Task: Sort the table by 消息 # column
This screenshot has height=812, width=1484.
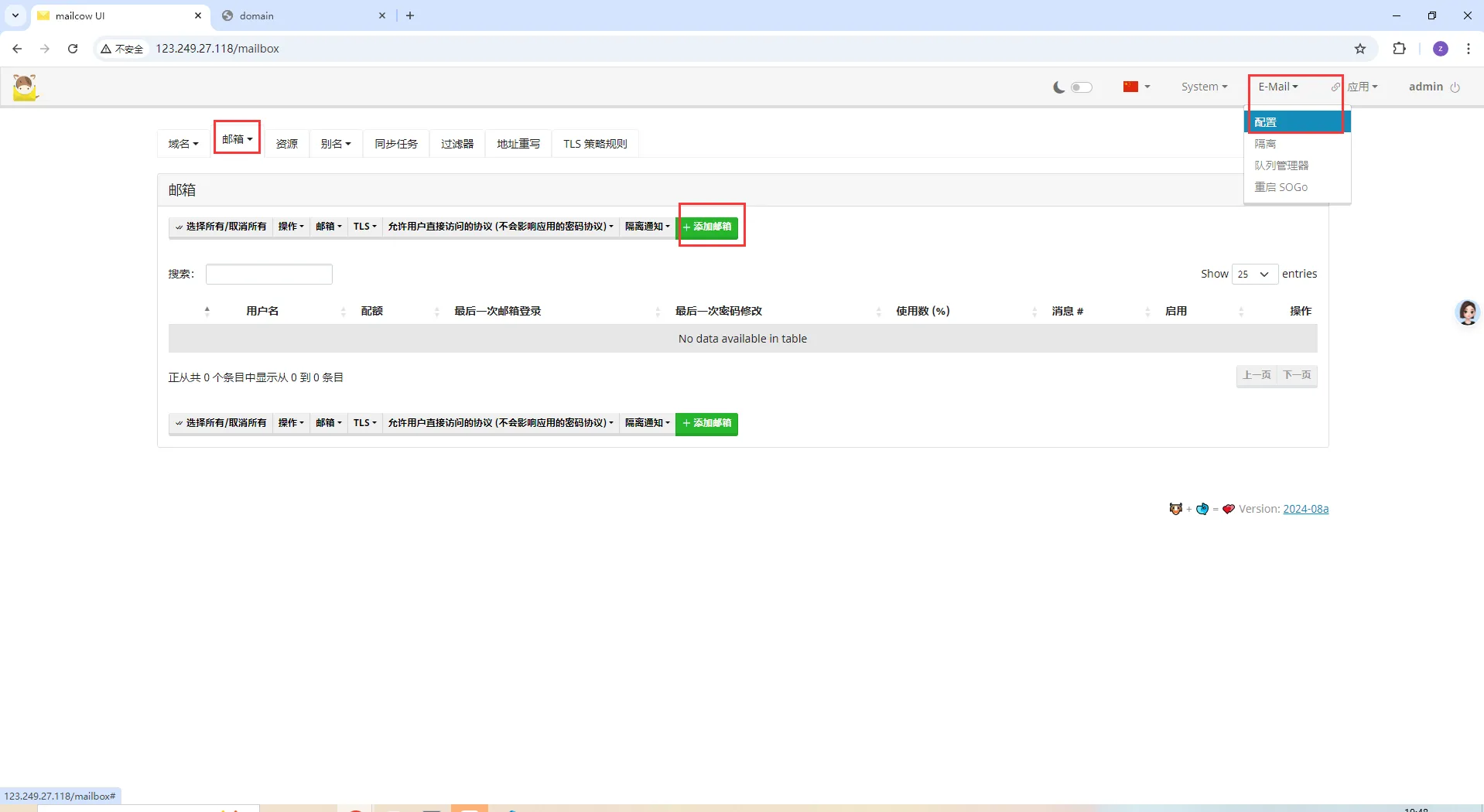Action: pyautogui.click(x=1068, y=311)
